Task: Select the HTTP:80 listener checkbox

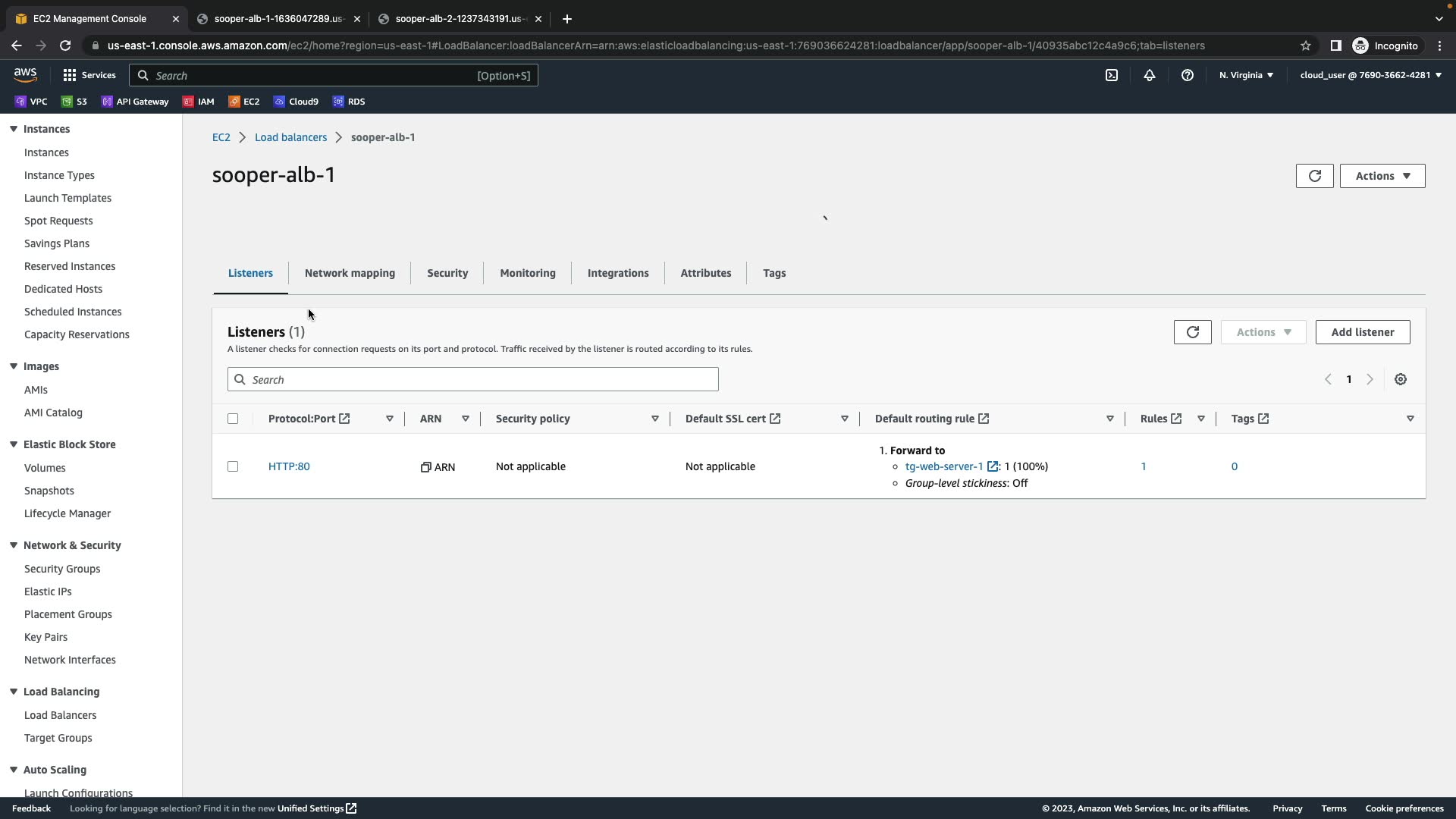Action: coord(233,466)
